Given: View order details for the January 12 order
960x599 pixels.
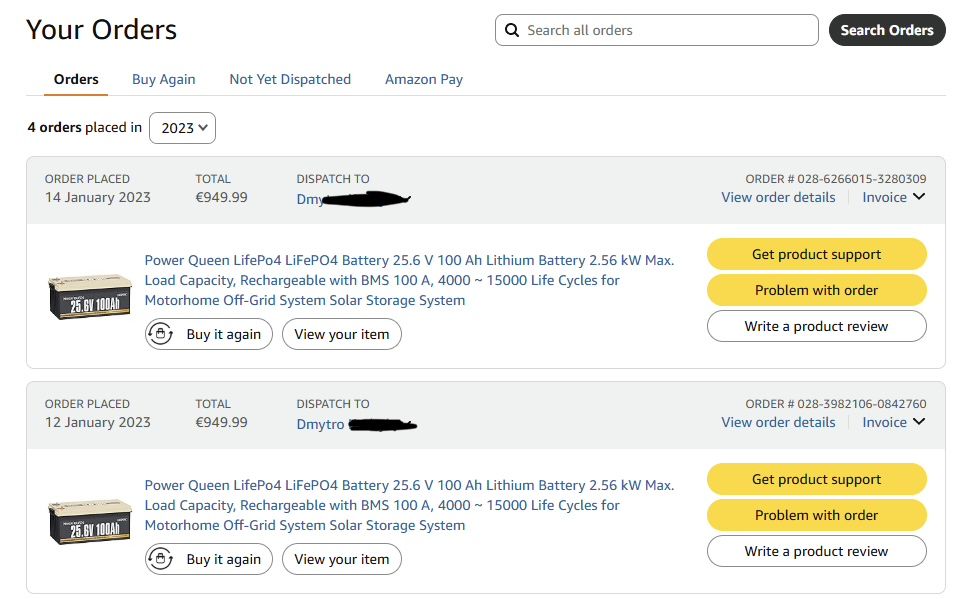Looking at the screenshot, I should point(778,422).
